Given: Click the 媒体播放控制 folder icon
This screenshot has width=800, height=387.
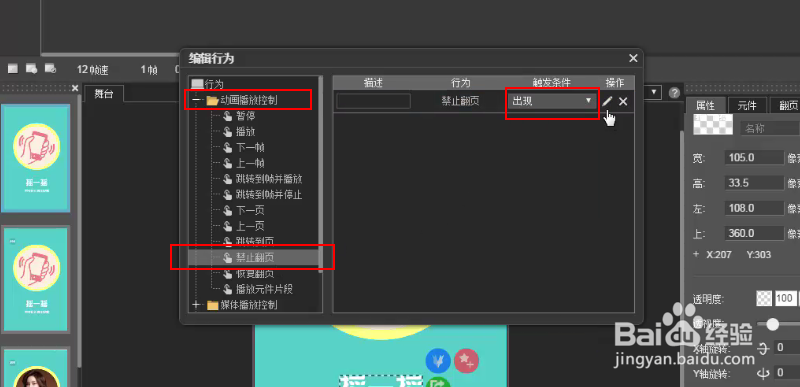Looking at the screenshot, I should 213,305.
